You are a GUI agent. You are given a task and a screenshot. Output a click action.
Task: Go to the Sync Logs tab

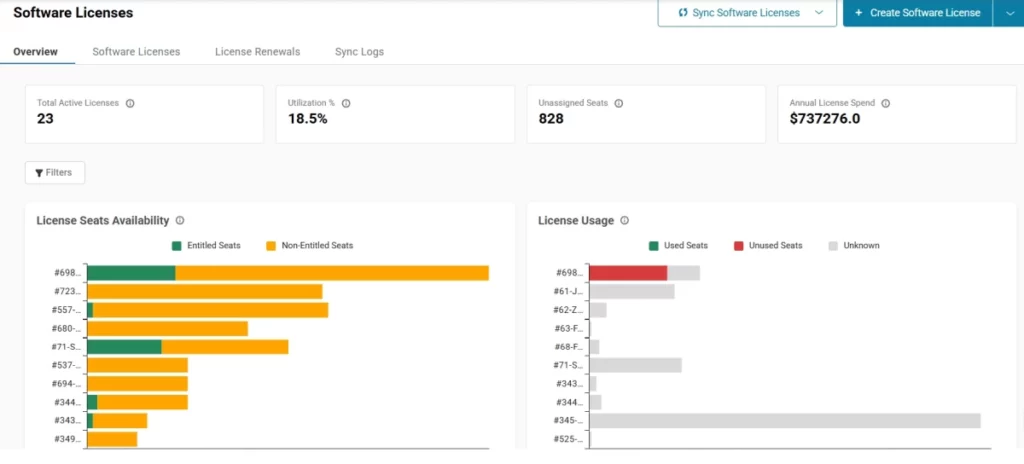pos(359,52)
